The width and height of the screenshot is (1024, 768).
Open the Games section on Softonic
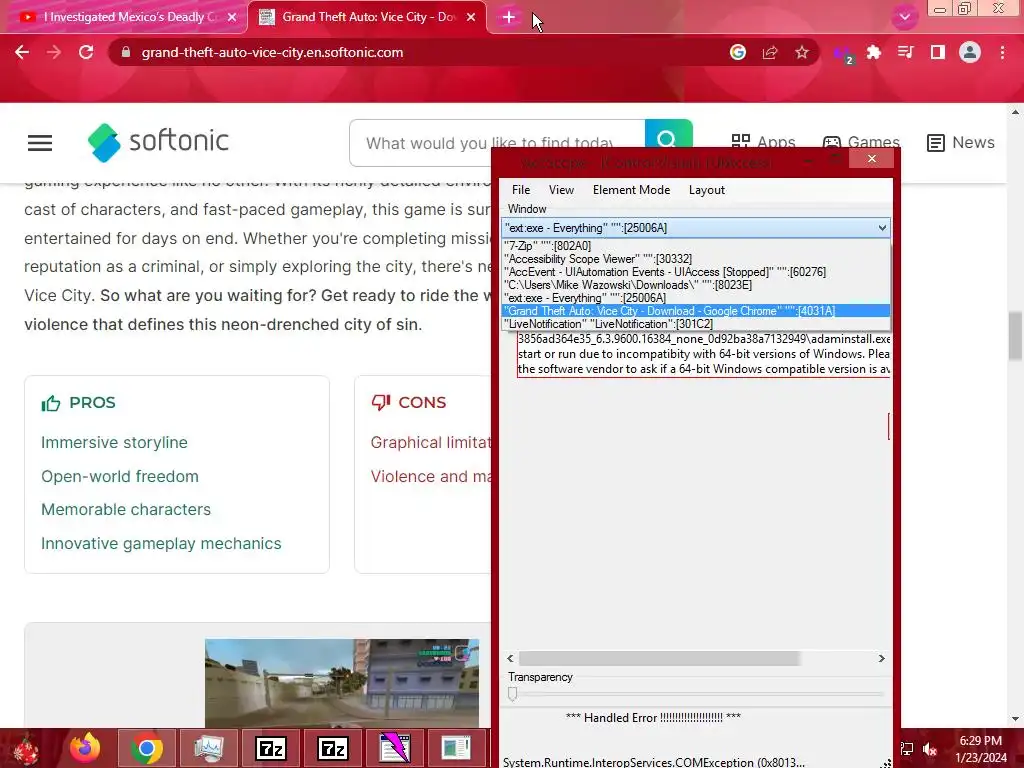click(861, 142)
